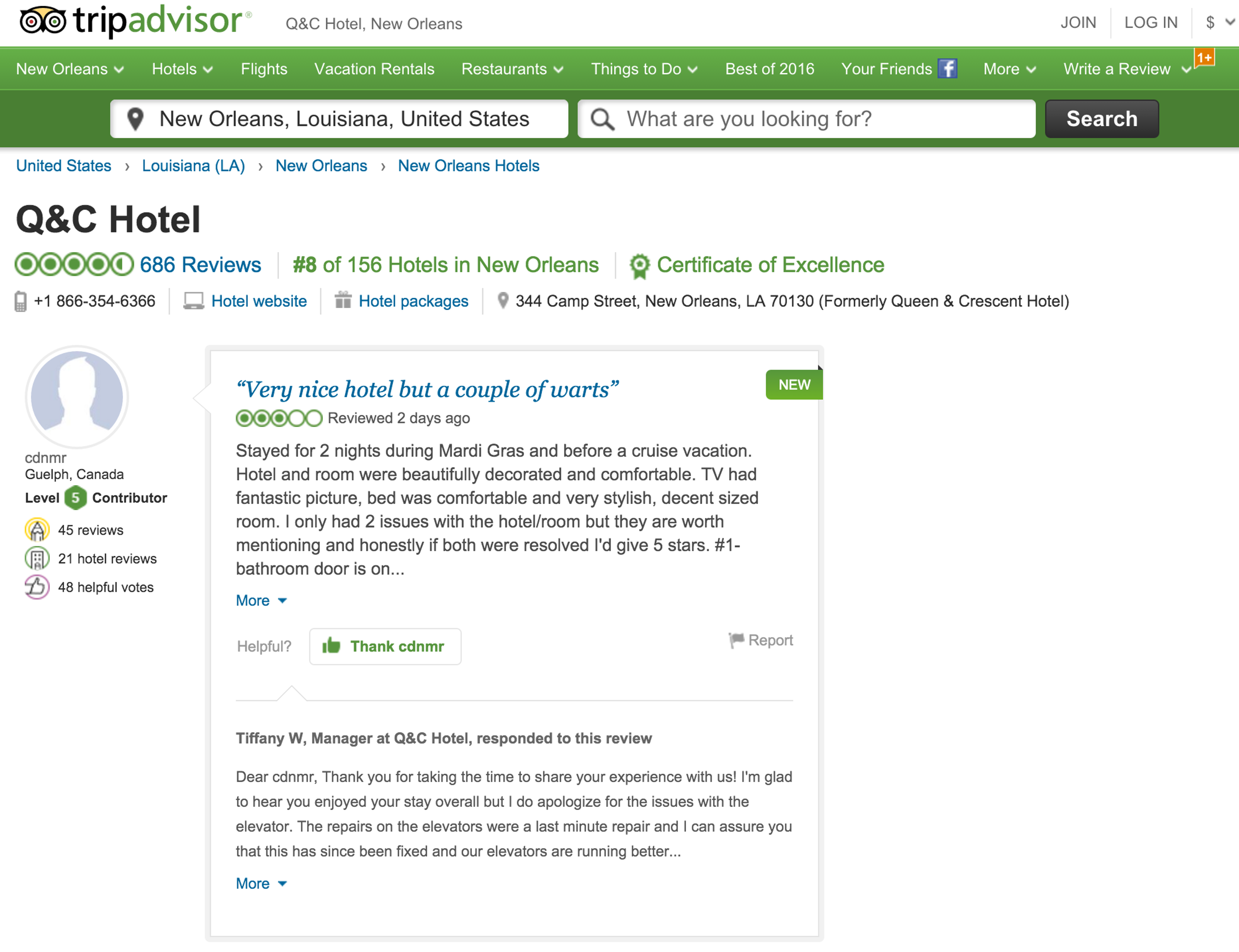Open the #8 of 156 Hotels ranking link
Screen dimensions: 1239x952
pos(446,265)
